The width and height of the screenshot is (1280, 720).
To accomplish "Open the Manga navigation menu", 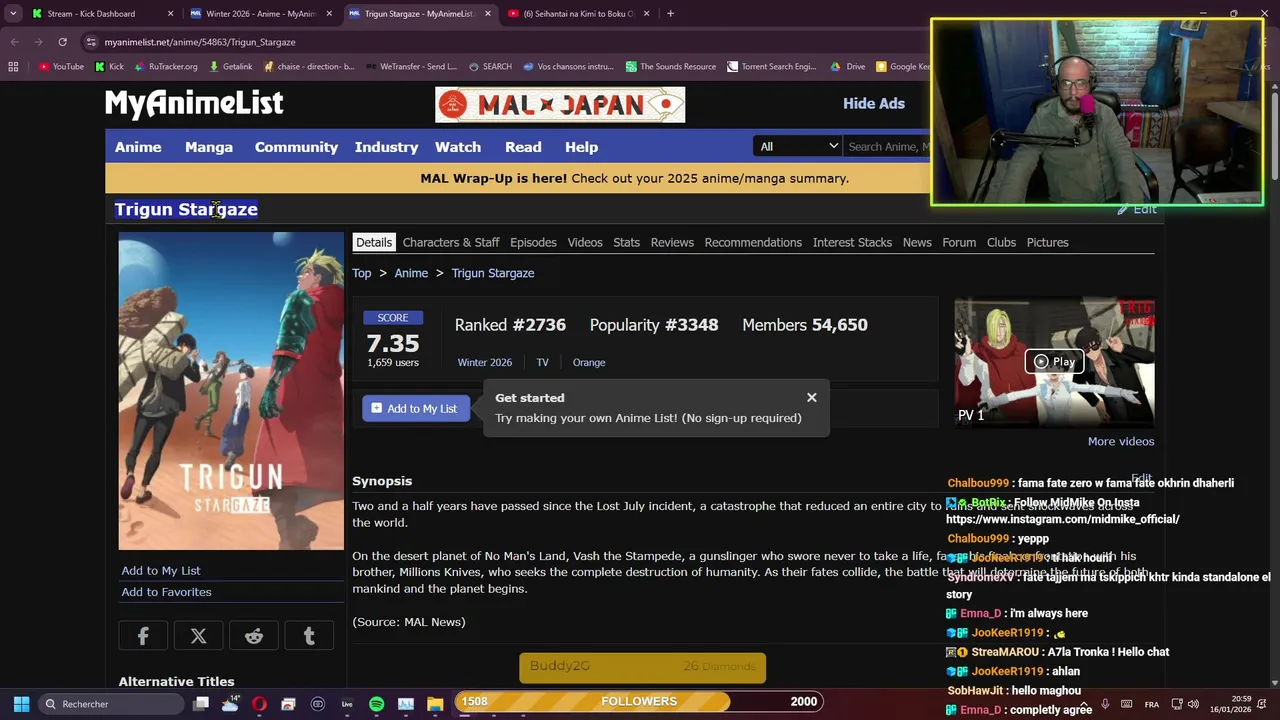I will tap(209, 147).
